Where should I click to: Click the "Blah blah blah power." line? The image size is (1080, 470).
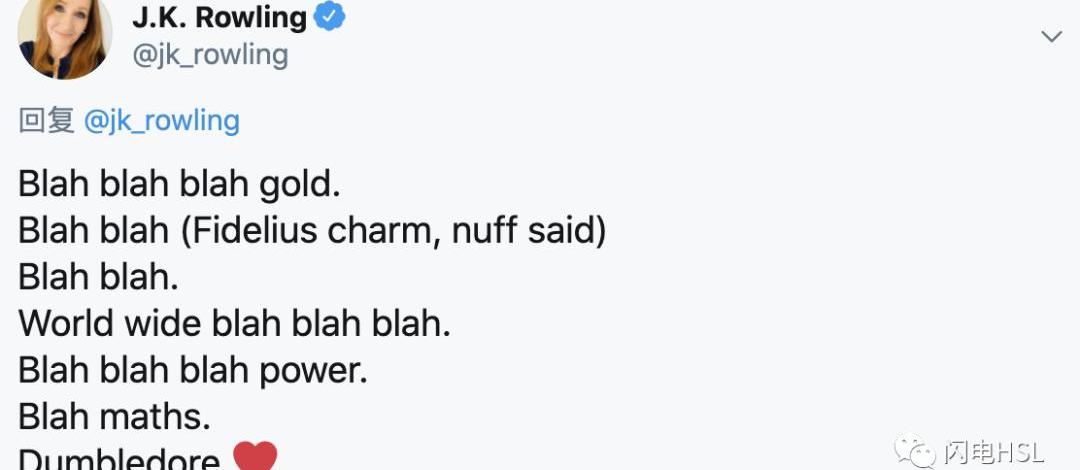[193, 370]
